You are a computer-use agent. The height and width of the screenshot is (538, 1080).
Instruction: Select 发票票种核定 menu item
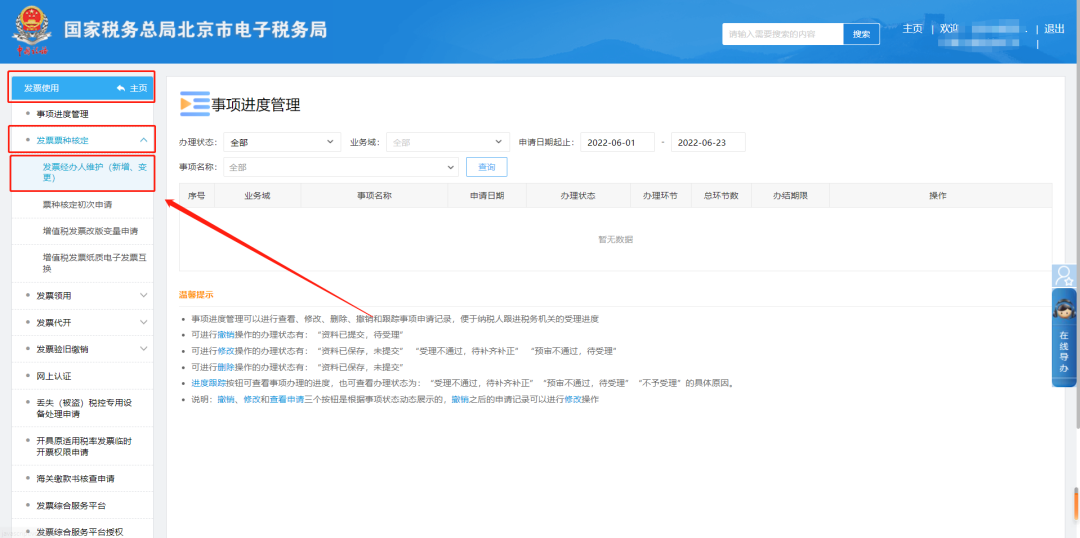tap(62, 140)
